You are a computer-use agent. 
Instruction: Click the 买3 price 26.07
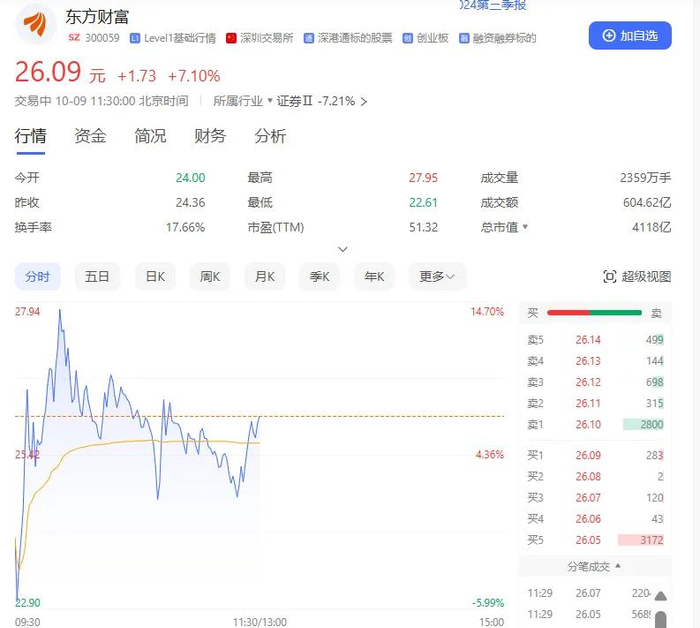[588, 498]
